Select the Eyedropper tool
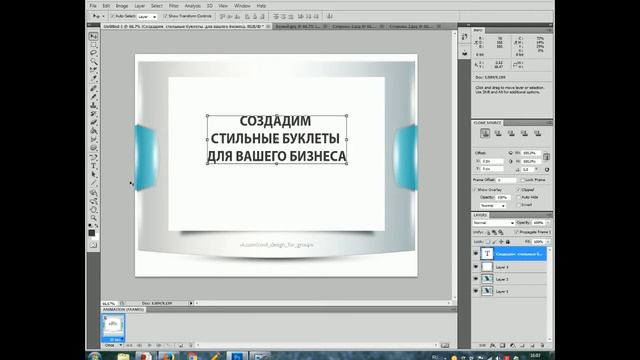 [93, 77]
